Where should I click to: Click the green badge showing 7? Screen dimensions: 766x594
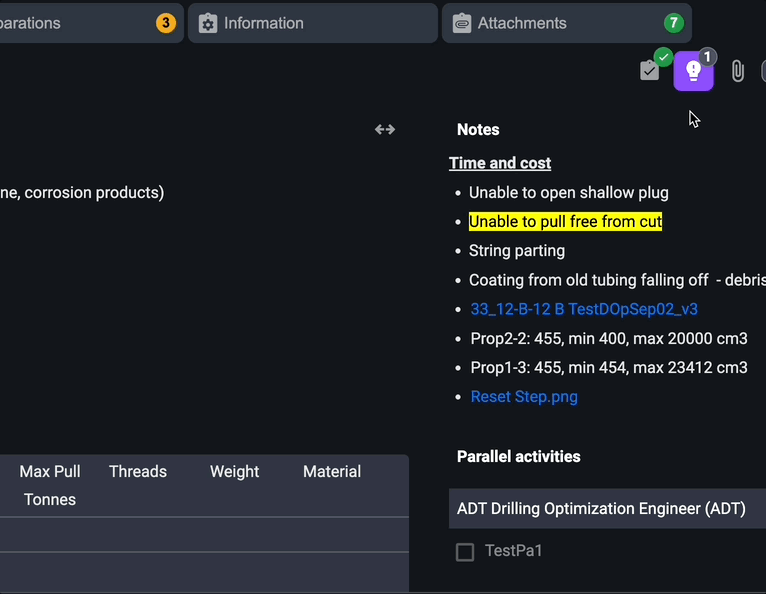point(674,23)
